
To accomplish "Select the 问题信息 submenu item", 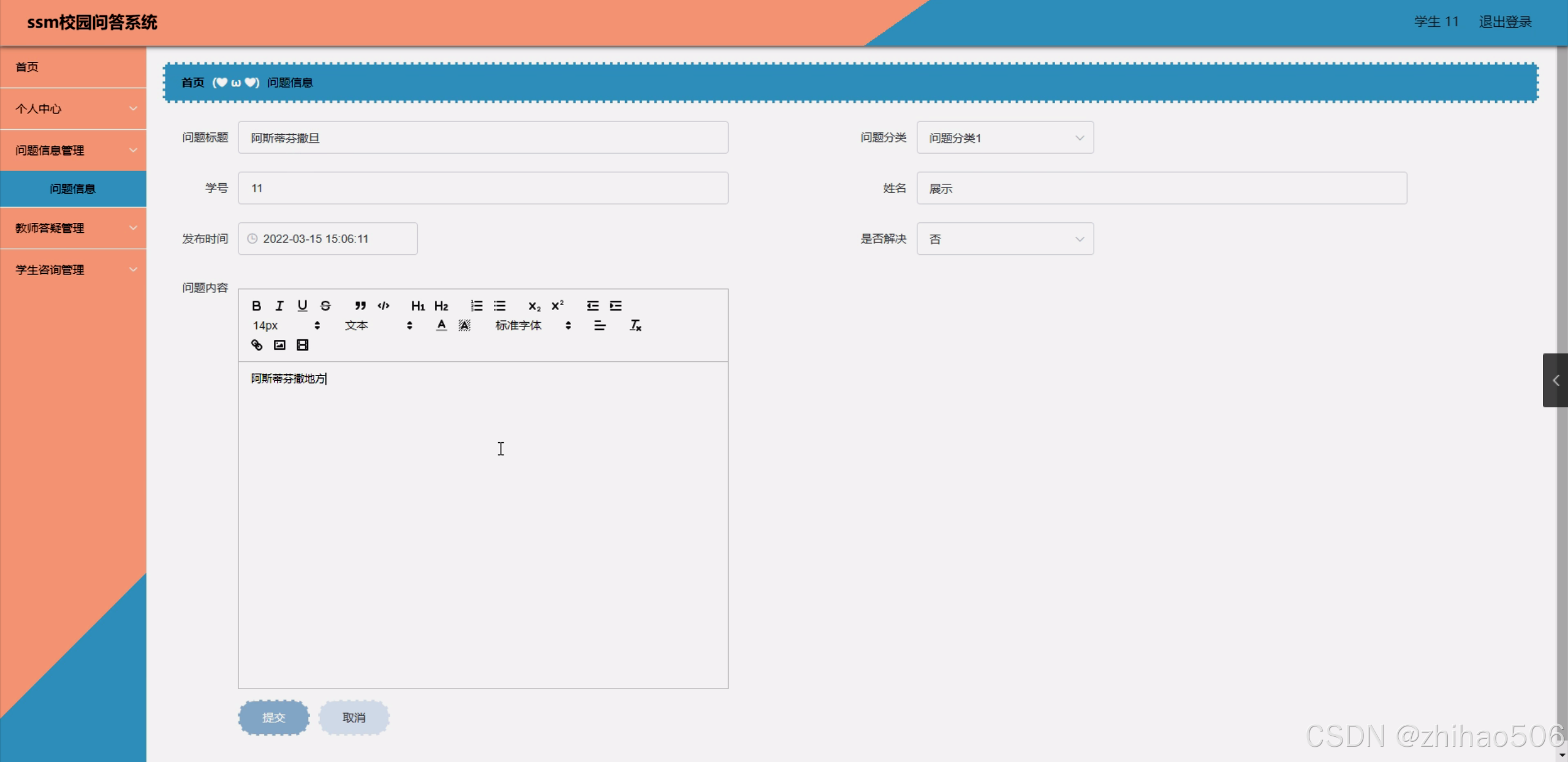I will [x=74, y=189].
